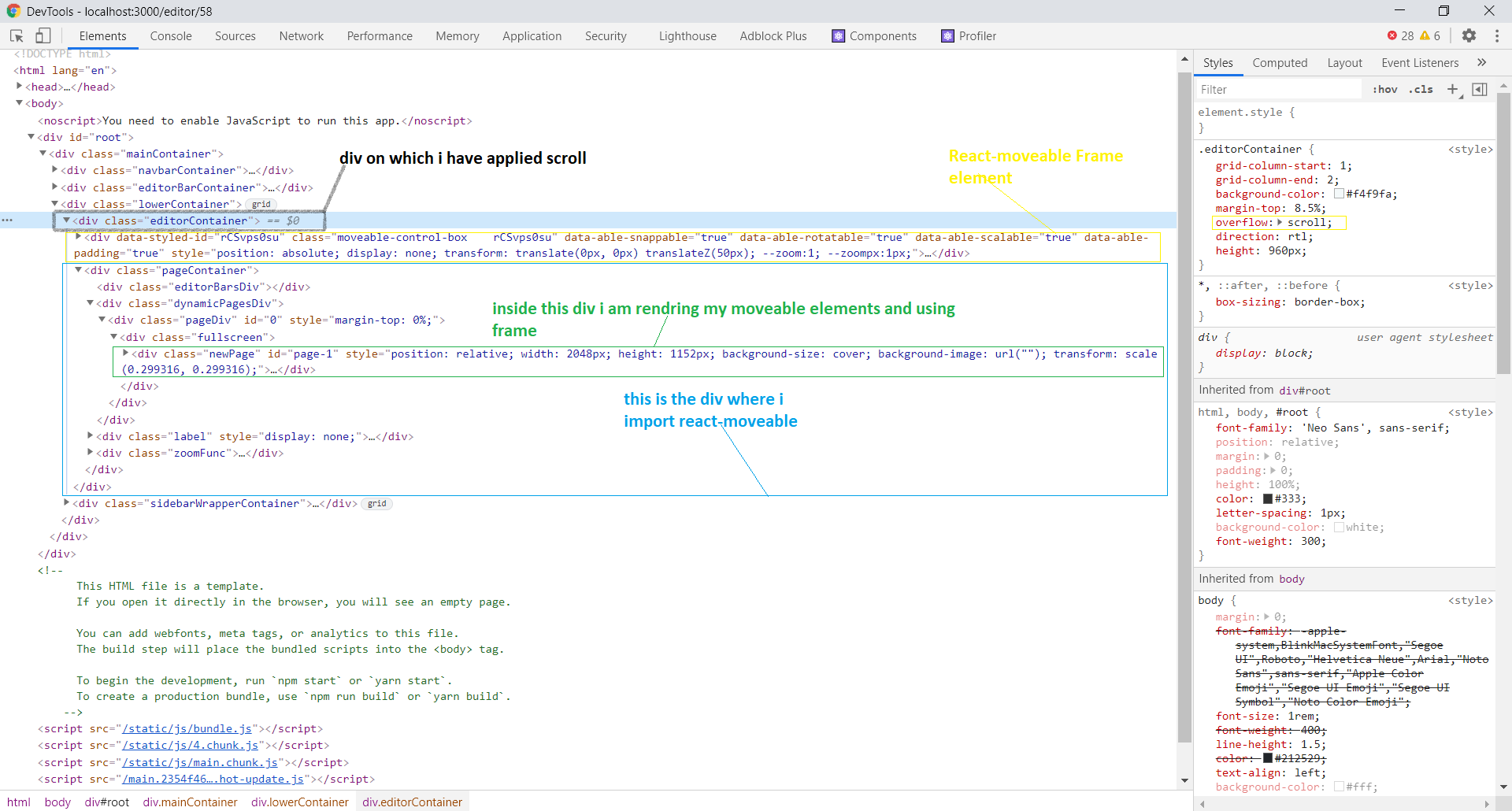Open the /static/js/bundle.js script link
1512x811 pixels.
[x=187, y=729]
